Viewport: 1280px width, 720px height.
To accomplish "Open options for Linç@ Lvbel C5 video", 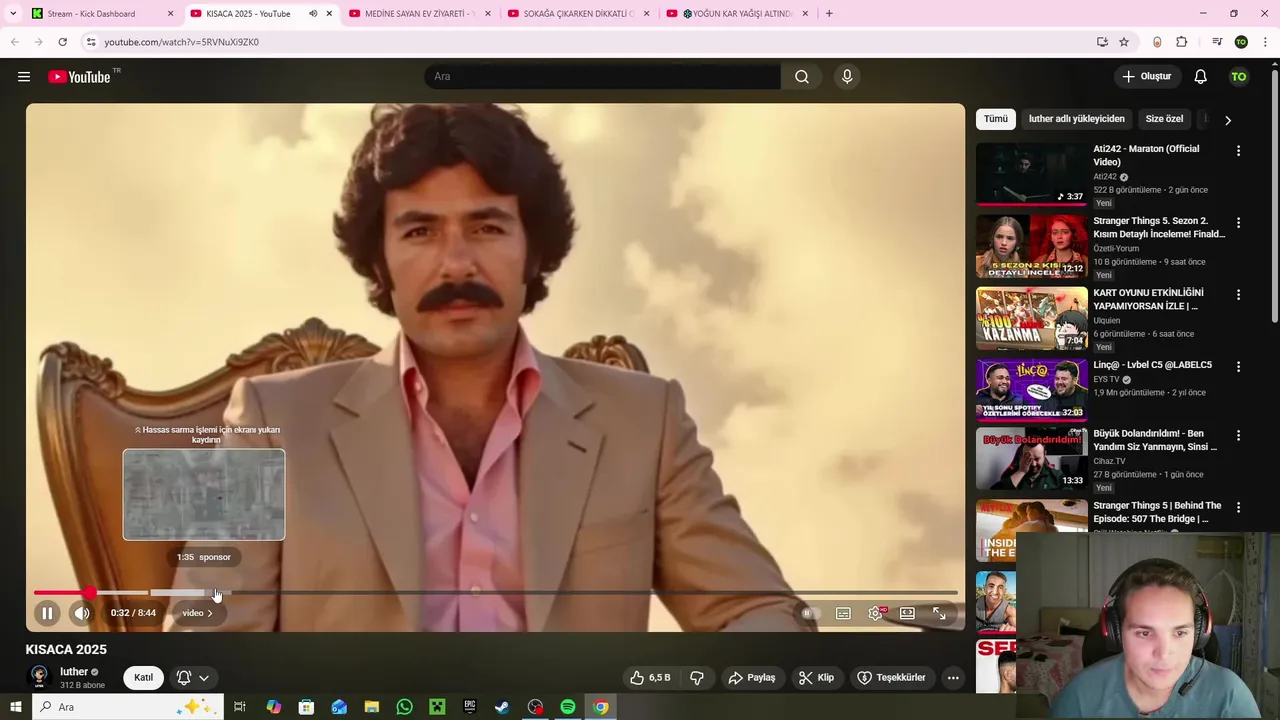I will point(1238,367).
